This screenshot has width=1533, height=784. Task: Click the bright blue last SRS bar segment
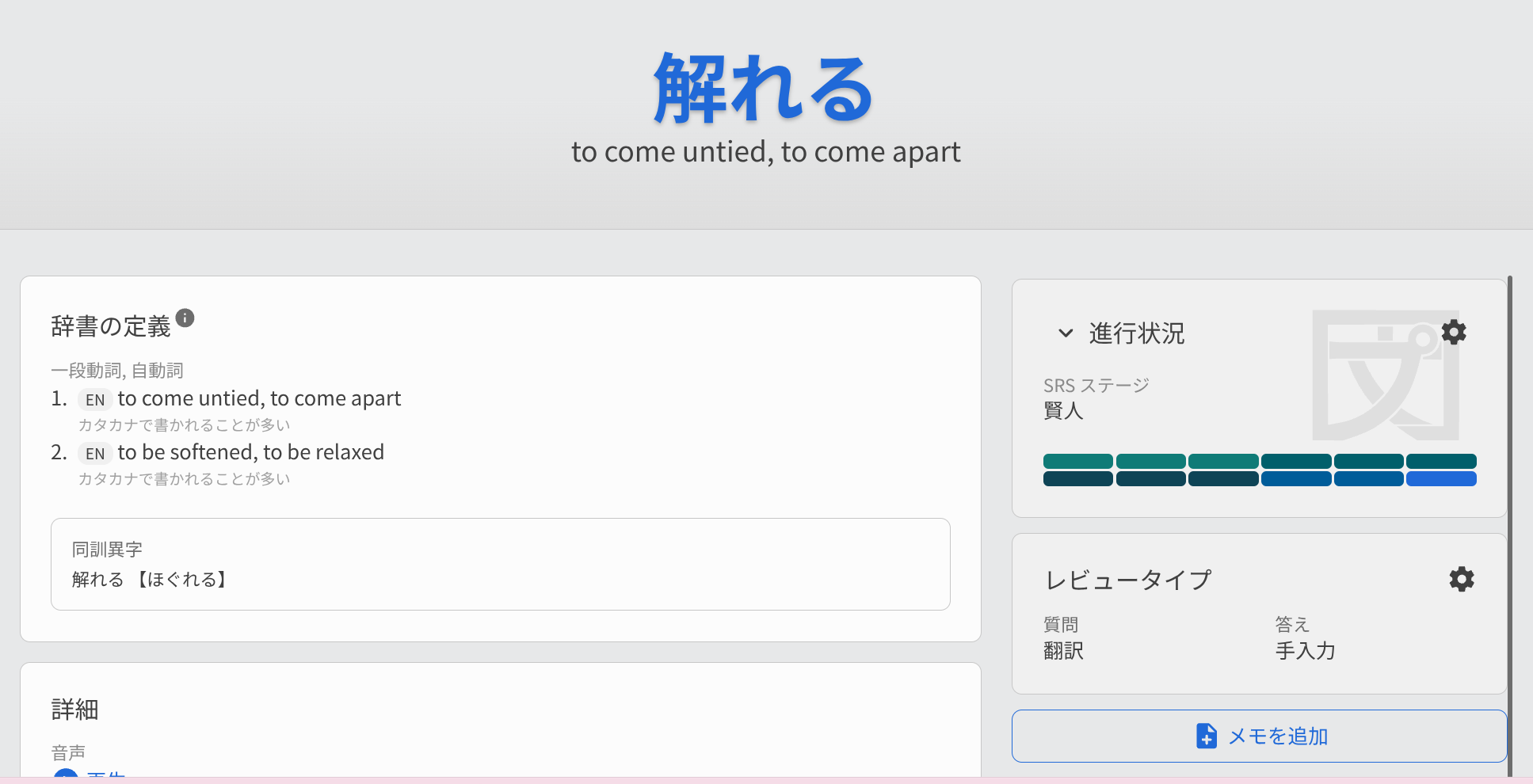coord(1441,478)
